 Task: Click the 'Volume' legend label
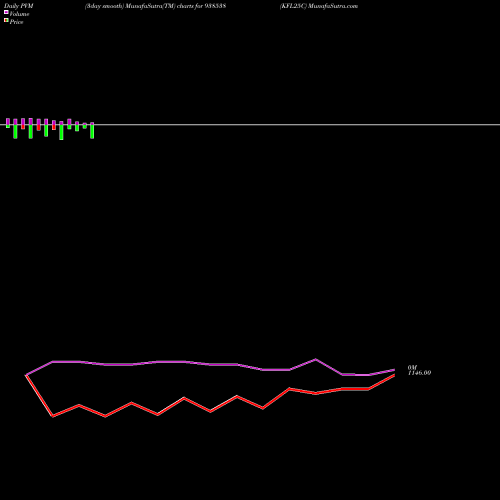tap(19, 14)
